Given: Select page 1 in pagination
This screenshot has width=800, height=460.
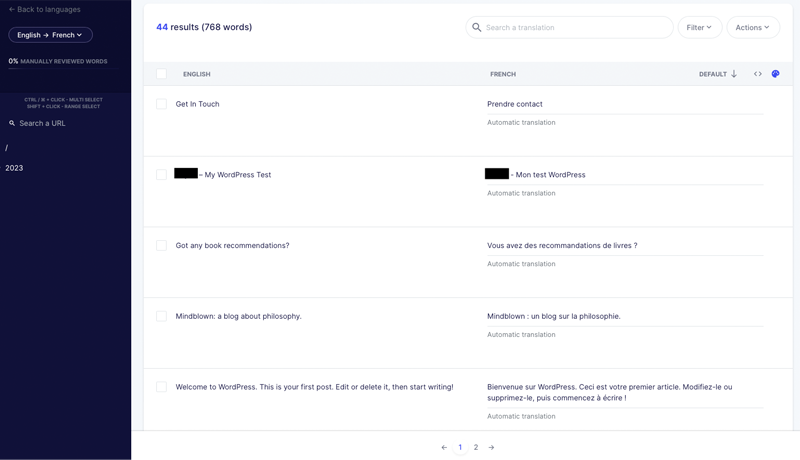Looking at the screenshot, I should [460, 447].
